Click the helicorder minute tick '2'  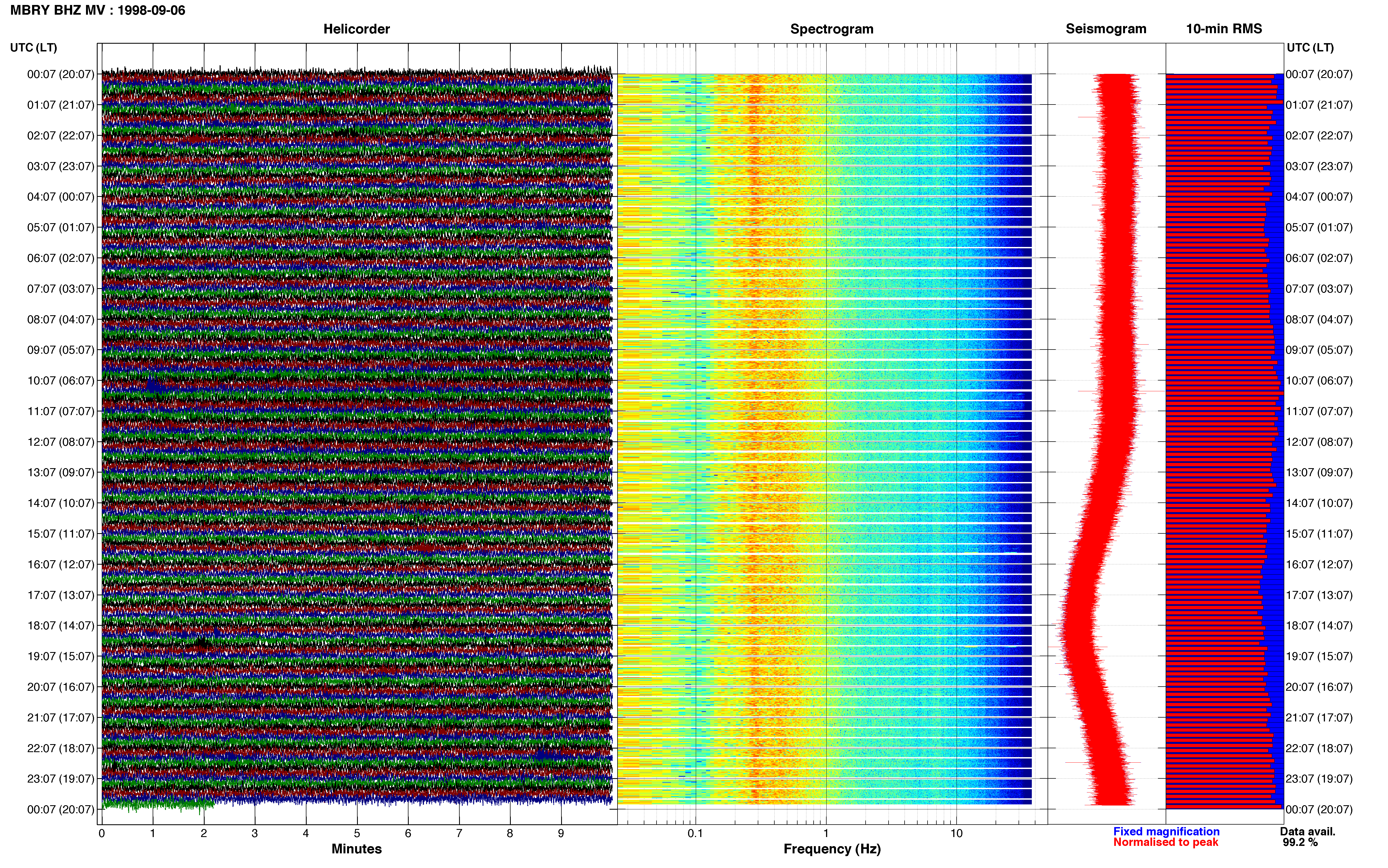tap(204, 833)
